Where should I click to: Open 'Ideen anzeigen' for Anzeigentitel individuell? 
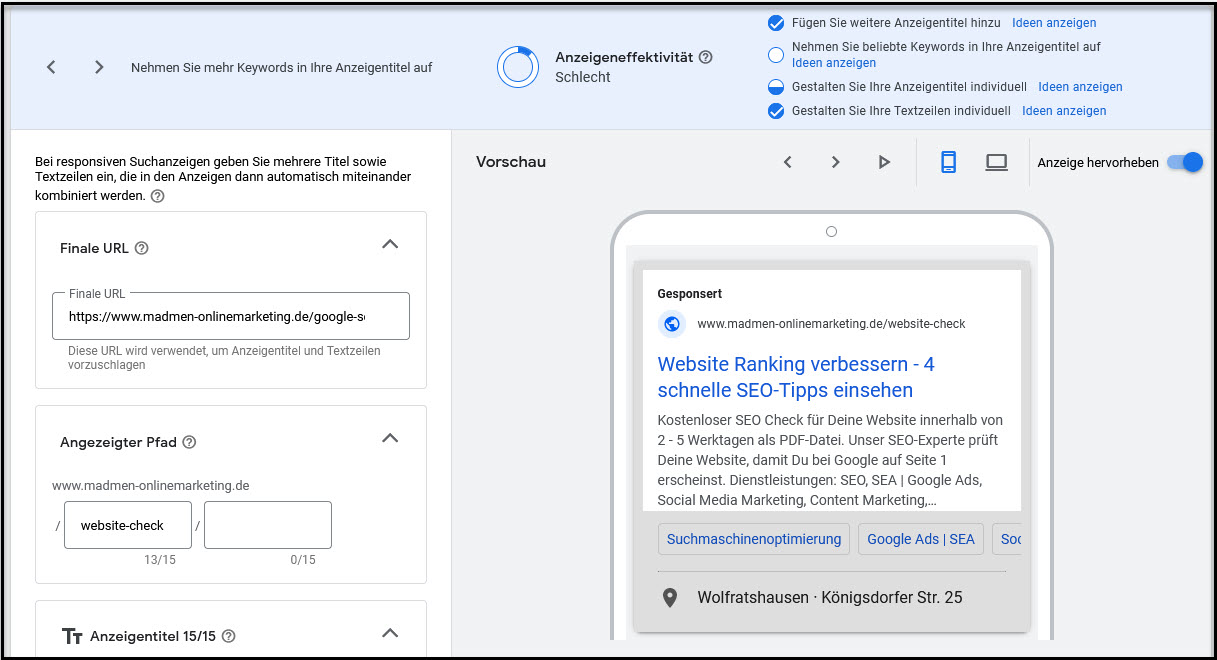[x=1080, y=87]
